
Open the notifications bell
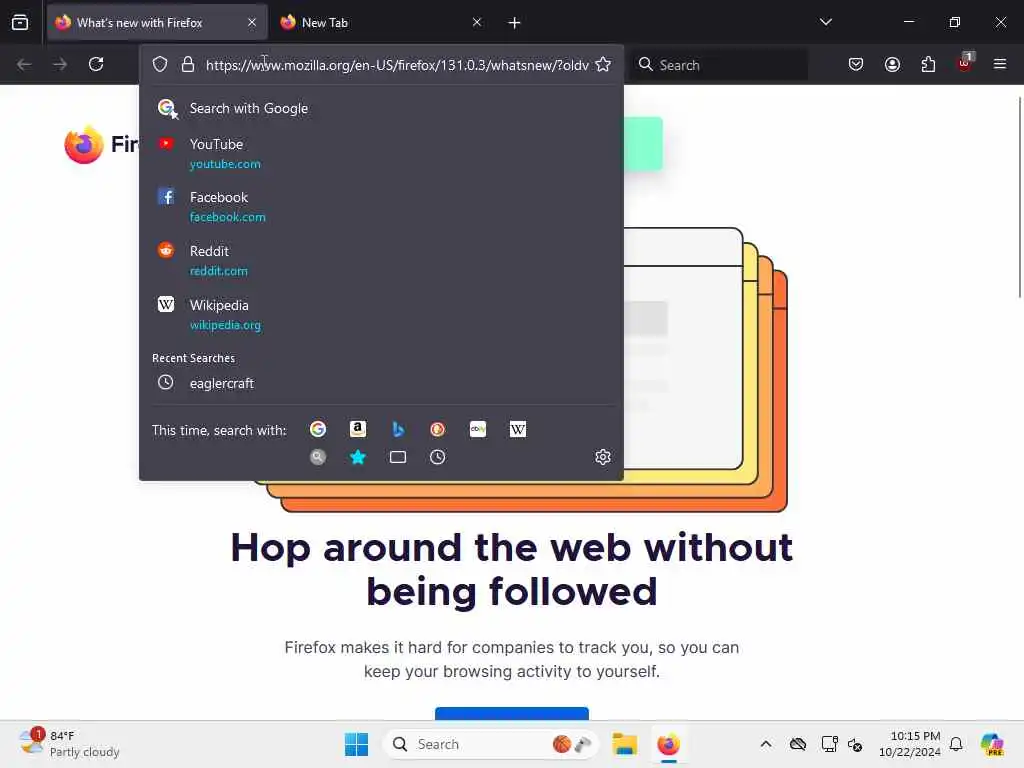956,744
